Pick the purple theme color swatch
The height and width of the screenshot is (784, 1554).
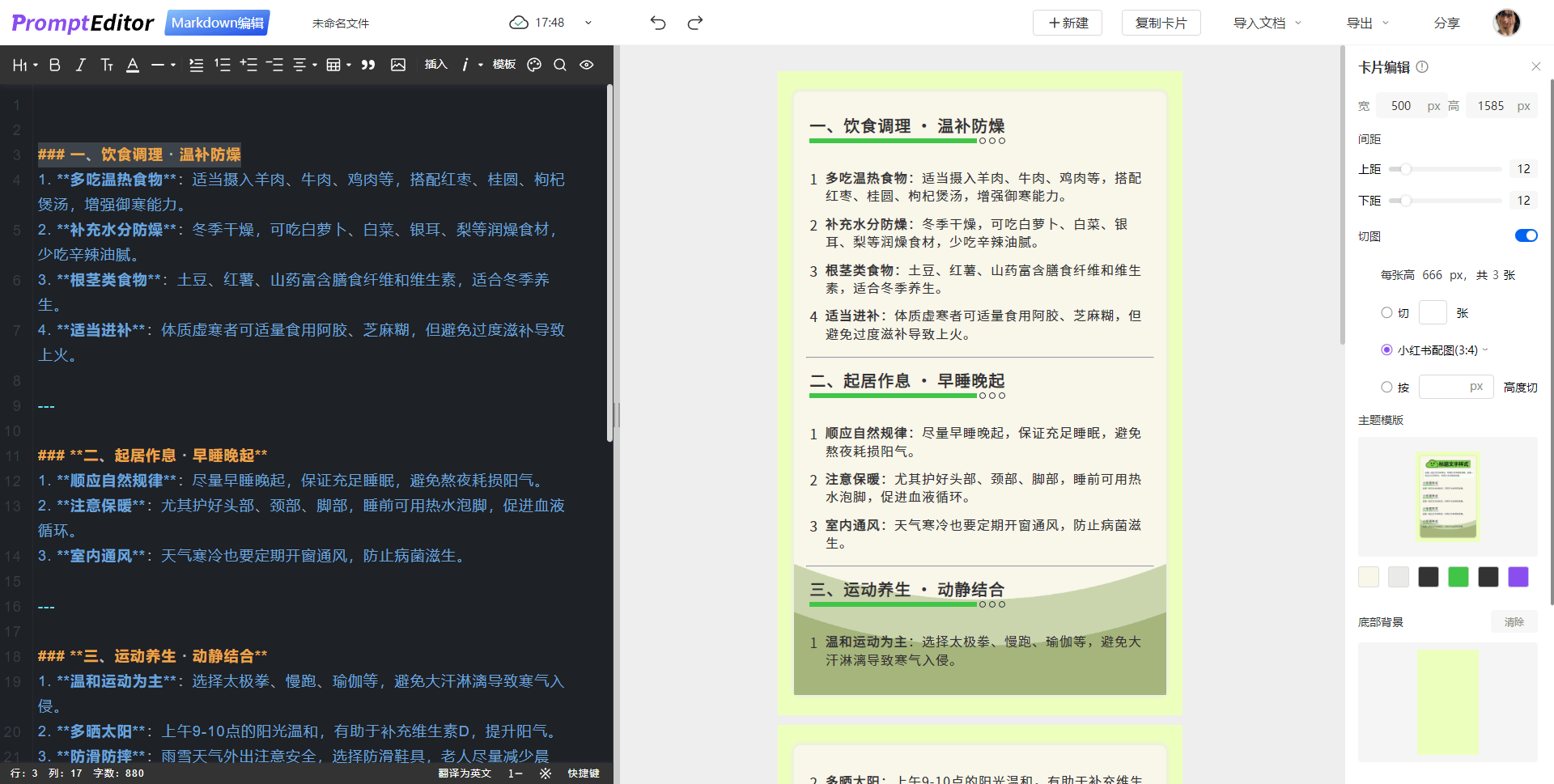1518,577
